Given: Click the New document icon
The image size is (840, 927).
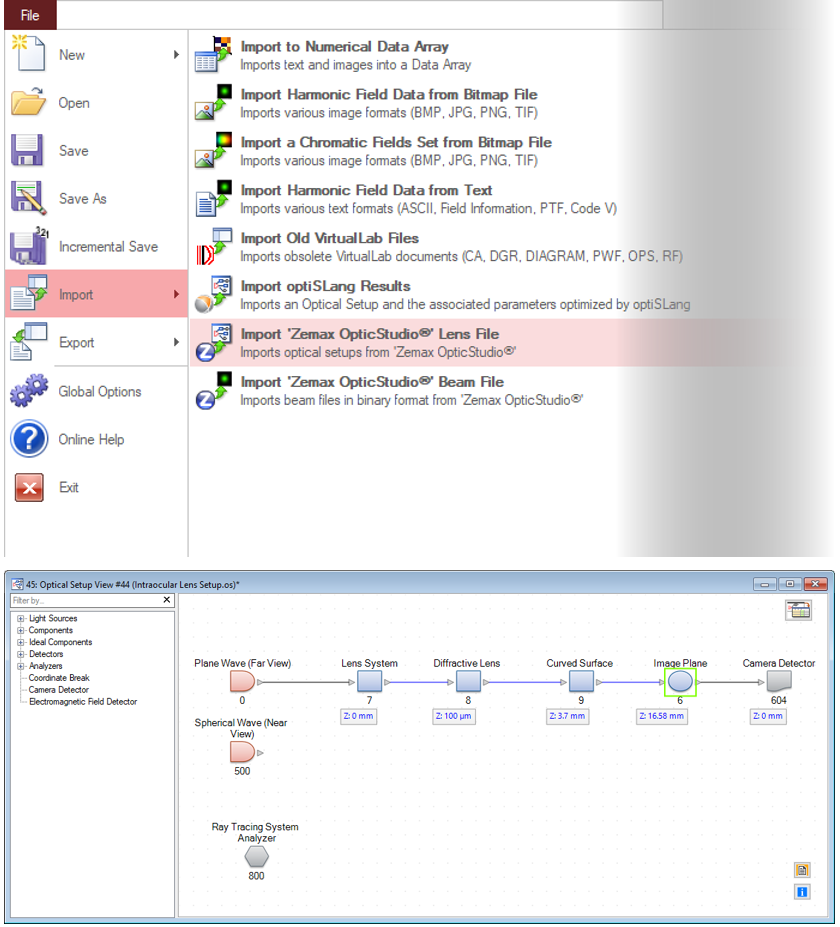Looking at the screenshot, I should coord(28,53).
